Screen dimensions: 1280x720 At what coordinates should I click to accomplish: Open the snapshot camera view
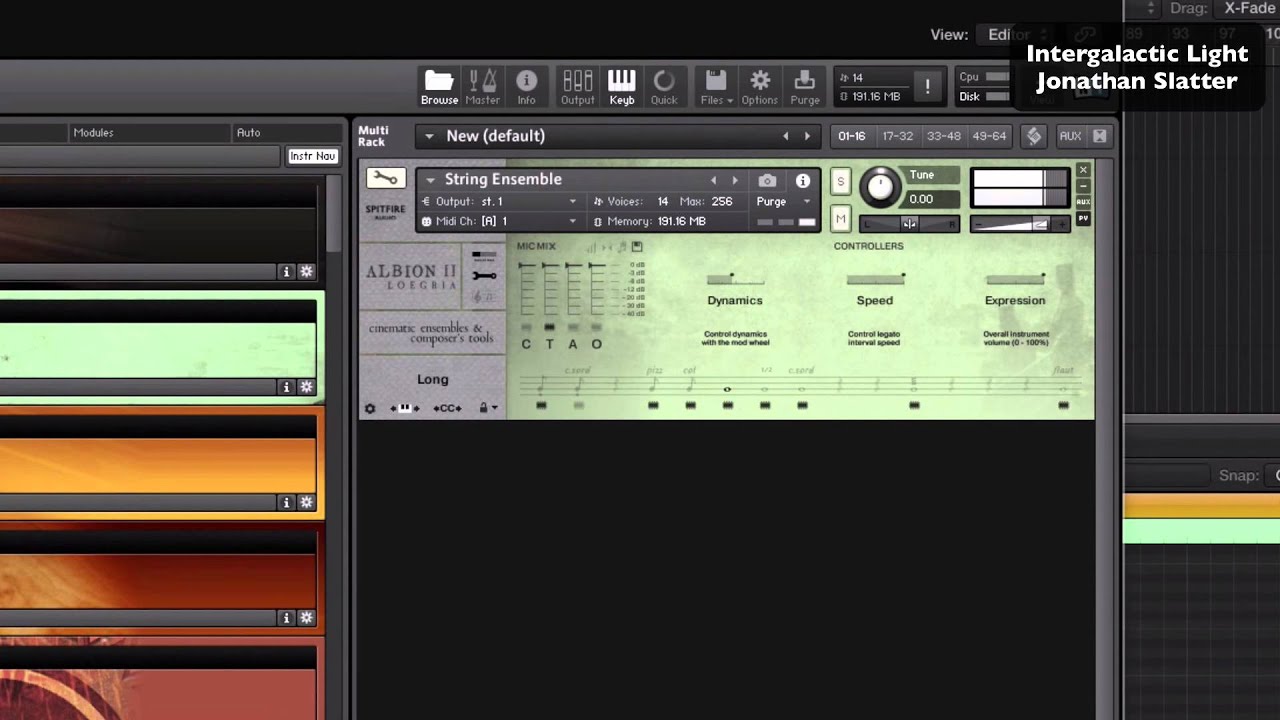click(x=767, y=180)
